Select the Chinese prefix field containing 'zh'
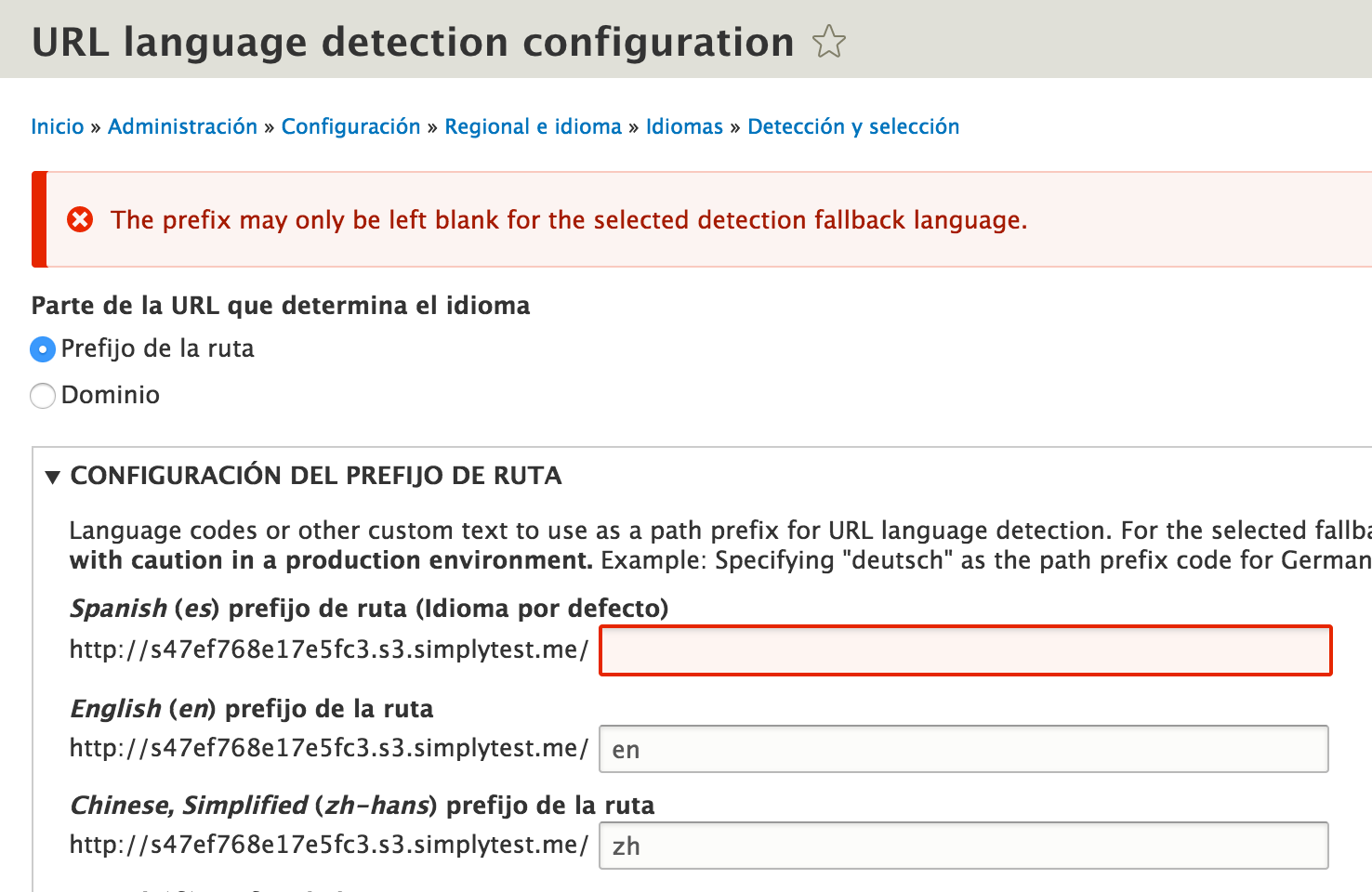1372x892 pixels. click(964, 845)
